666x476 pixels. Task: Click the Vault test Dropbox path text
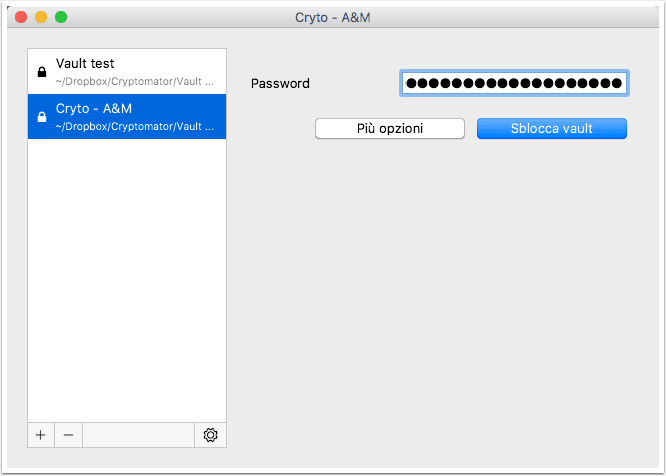coord(135,82)
